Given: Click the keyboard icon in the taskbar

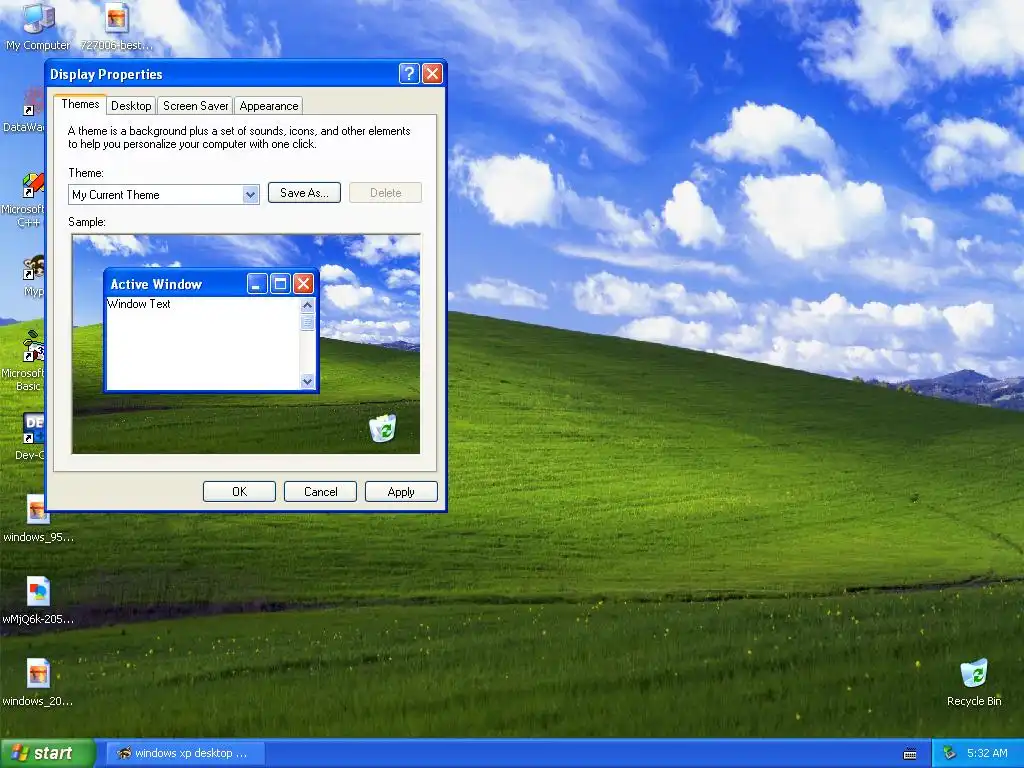Looking at the screenshot, I should pos(910,754).
